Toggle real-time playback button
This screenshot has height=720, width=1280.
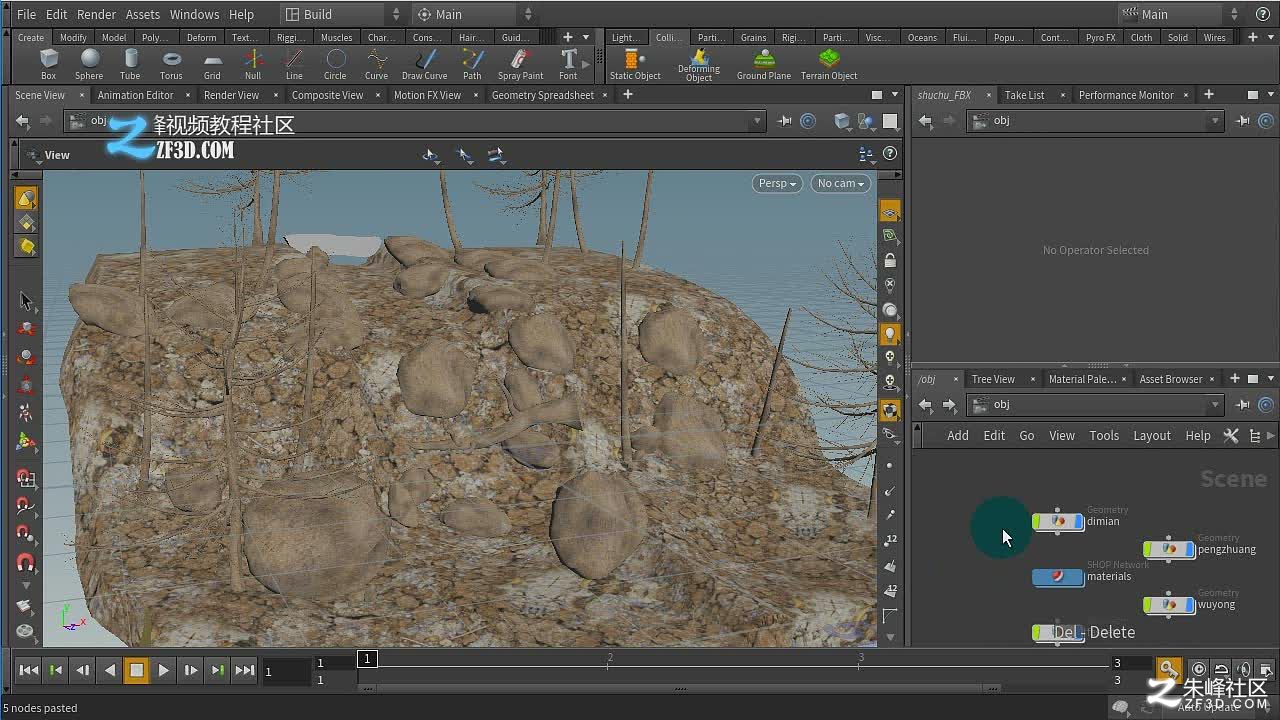point(1198,669)
